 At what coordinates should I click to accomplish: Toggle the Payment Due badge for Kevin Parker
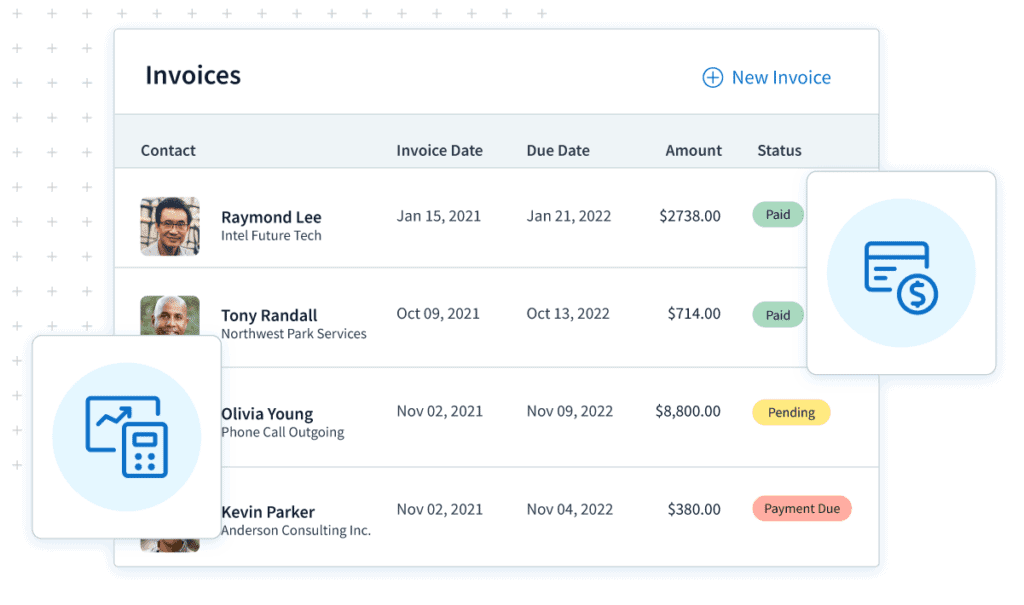coord(801,508)
